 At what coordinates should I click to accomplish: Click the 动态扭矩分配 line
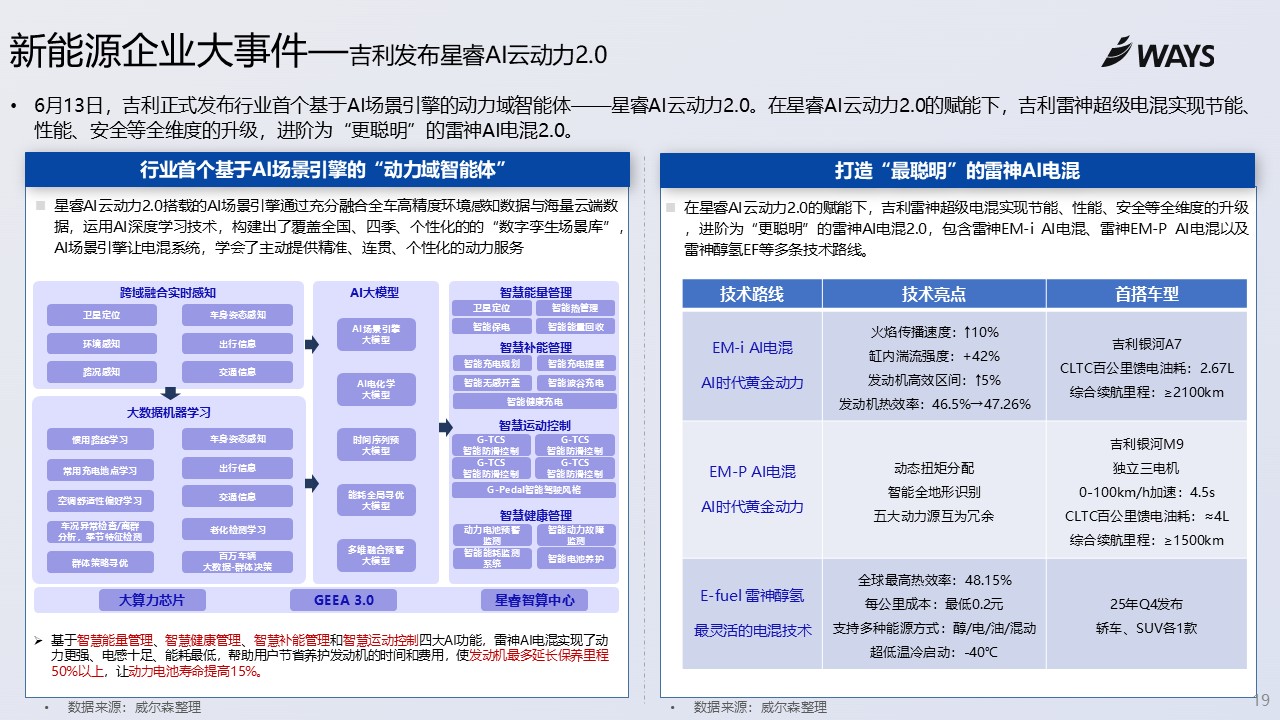click(934, 468)
